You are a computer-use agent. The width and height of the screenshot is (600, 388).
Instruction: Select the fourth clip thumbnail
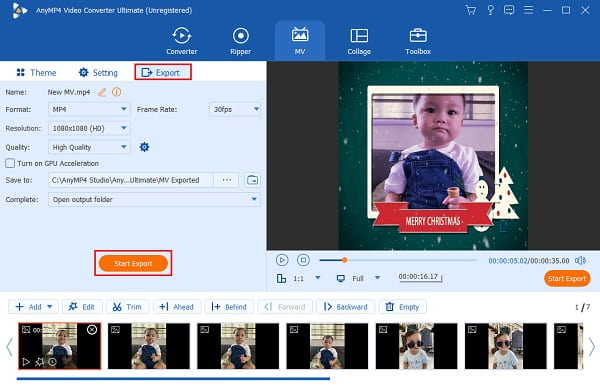(x=327, y=346)
